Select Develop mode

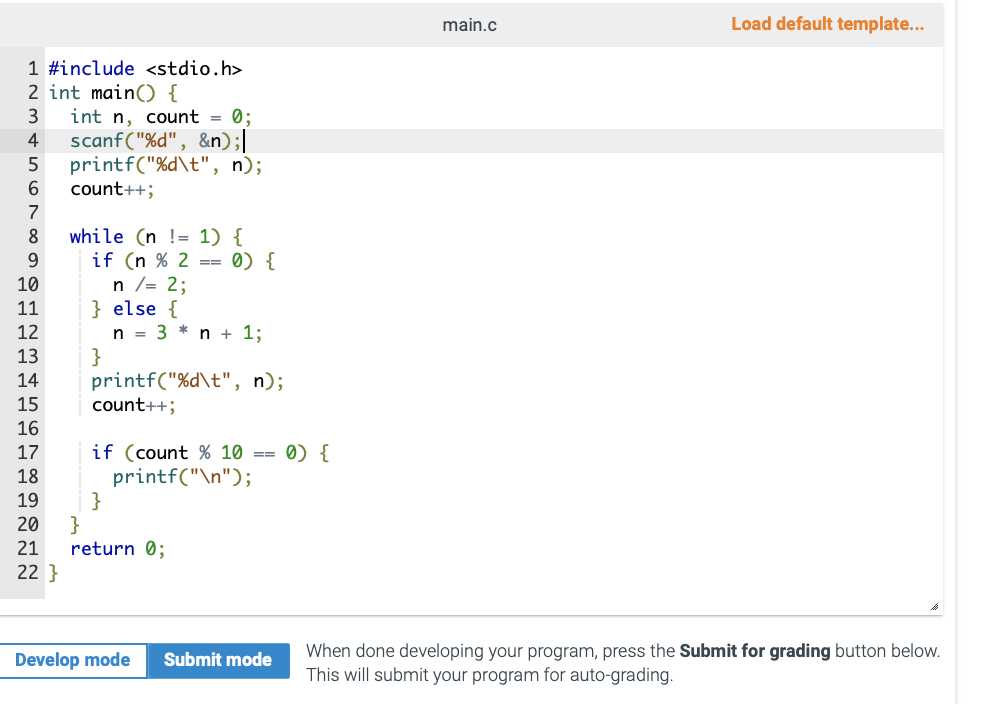72,660
